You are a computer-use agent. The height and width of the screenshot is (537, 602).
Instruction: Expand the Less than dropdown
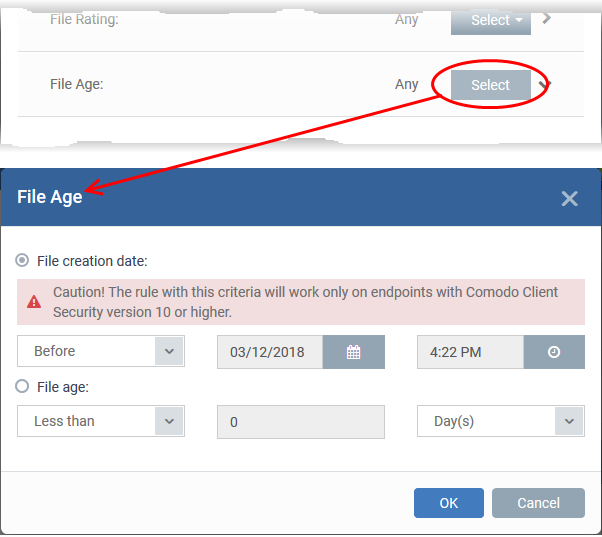click(101, 421)
